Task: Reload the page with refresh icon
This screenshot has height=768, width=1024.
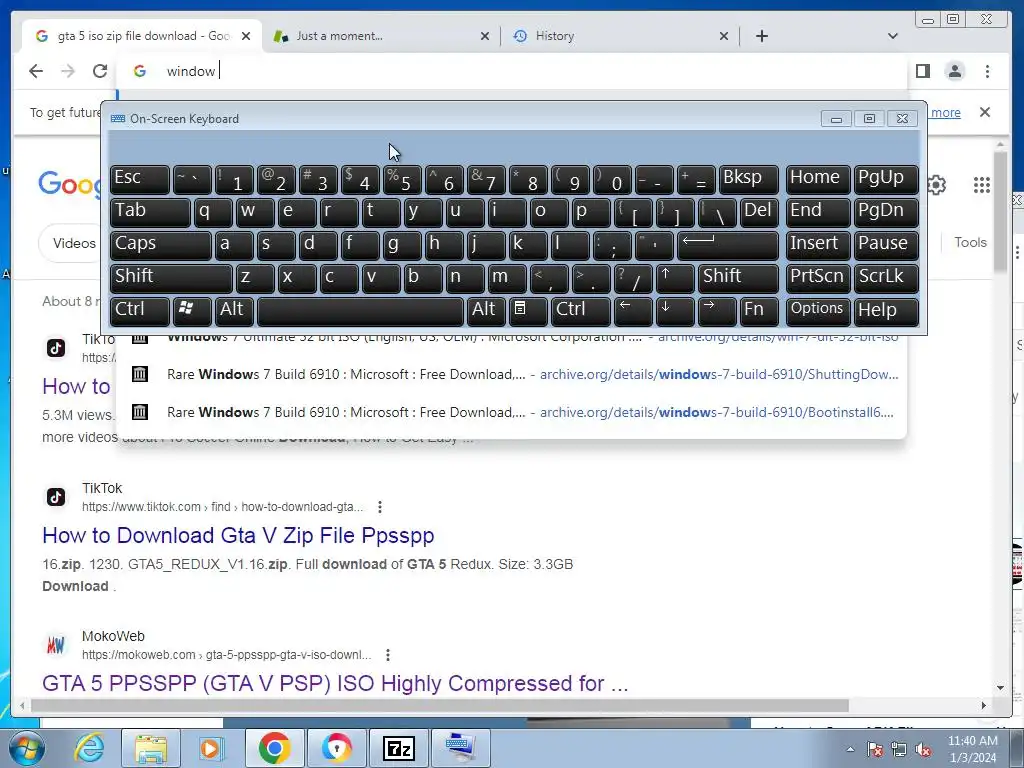Action: 99,71
